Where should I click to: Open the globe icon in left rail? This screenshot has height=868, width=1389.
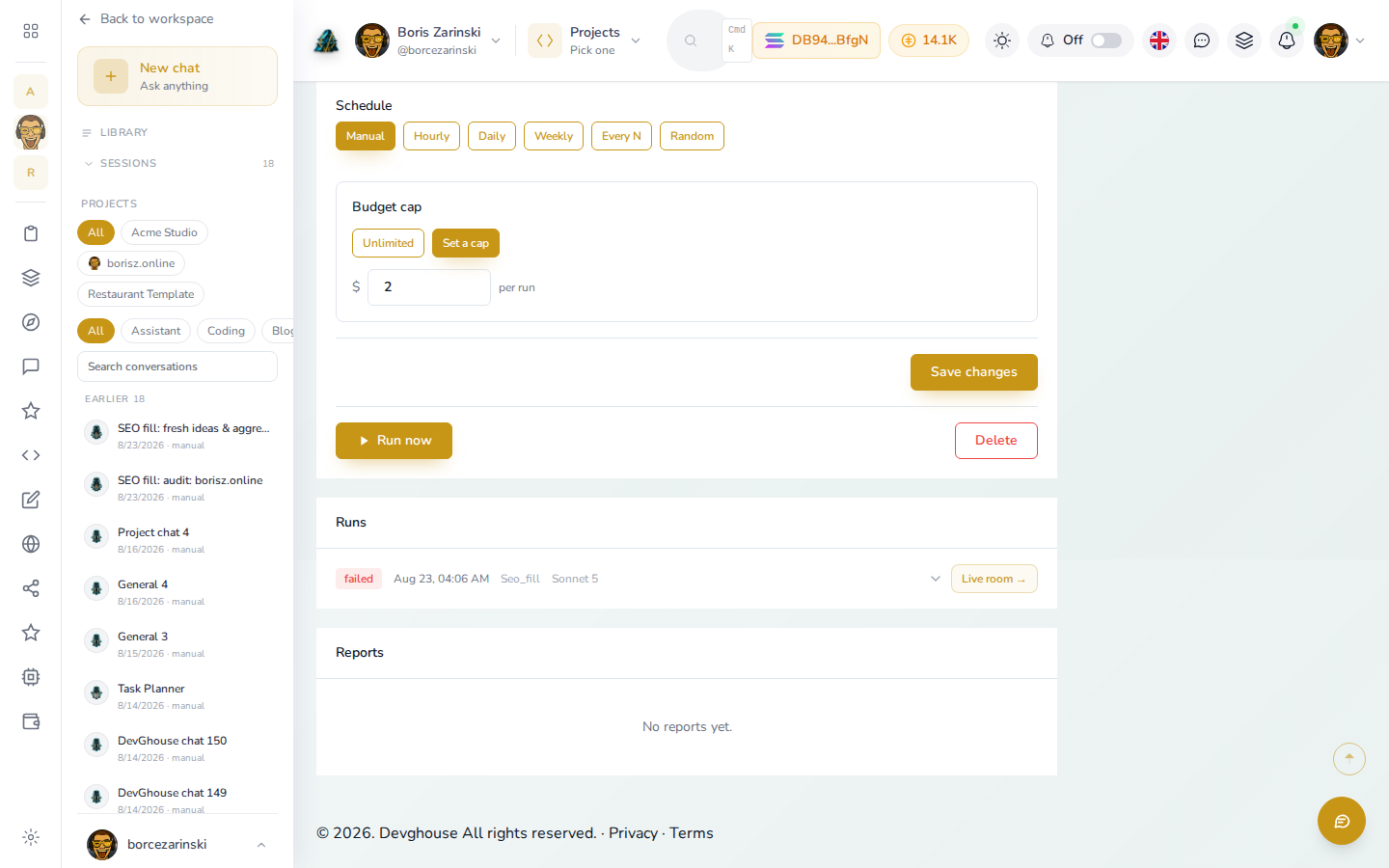tap(31, 544)
